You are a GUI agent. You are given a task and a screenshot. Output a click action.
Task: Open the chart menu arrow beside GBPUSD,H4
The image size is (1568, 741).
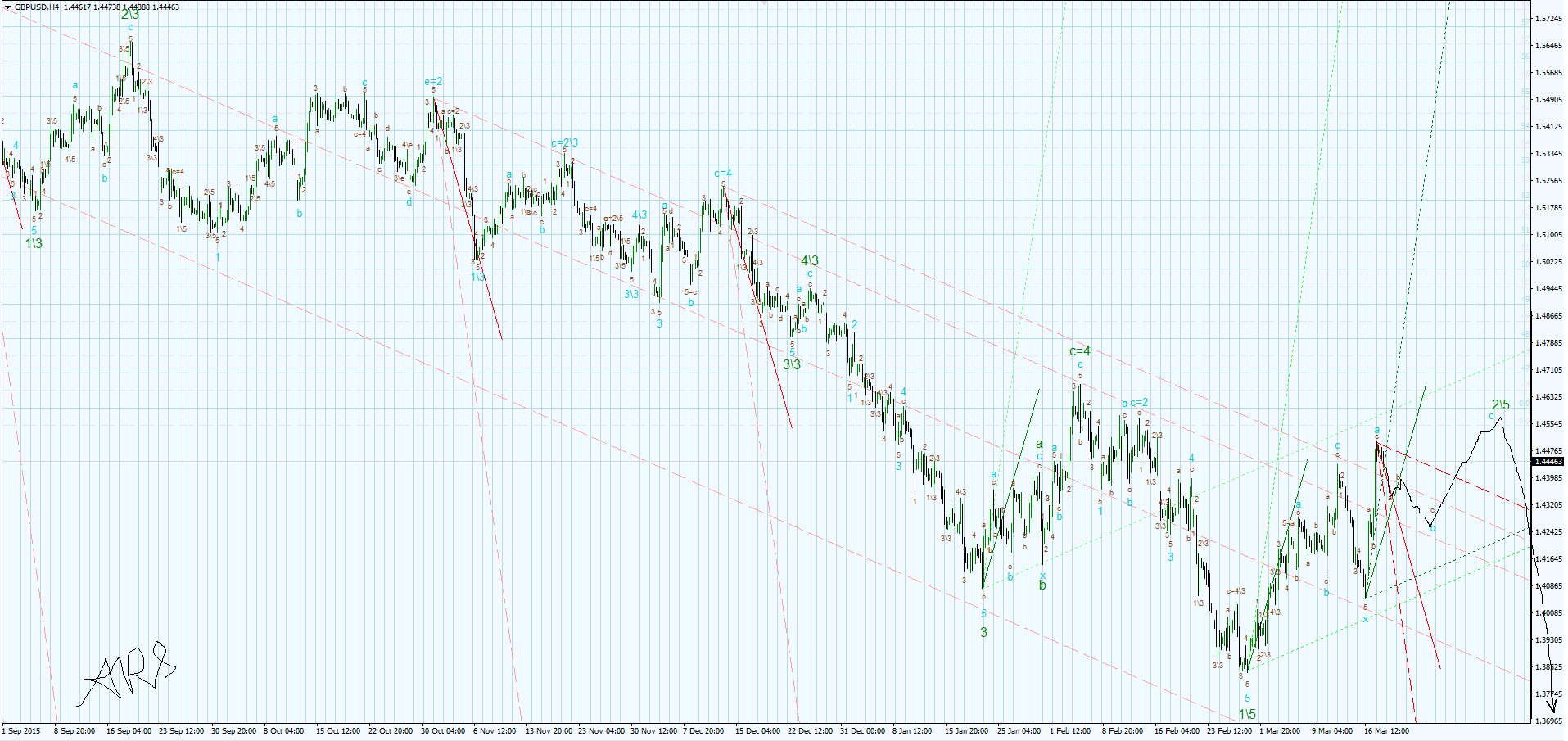click(x=7, y=7)
